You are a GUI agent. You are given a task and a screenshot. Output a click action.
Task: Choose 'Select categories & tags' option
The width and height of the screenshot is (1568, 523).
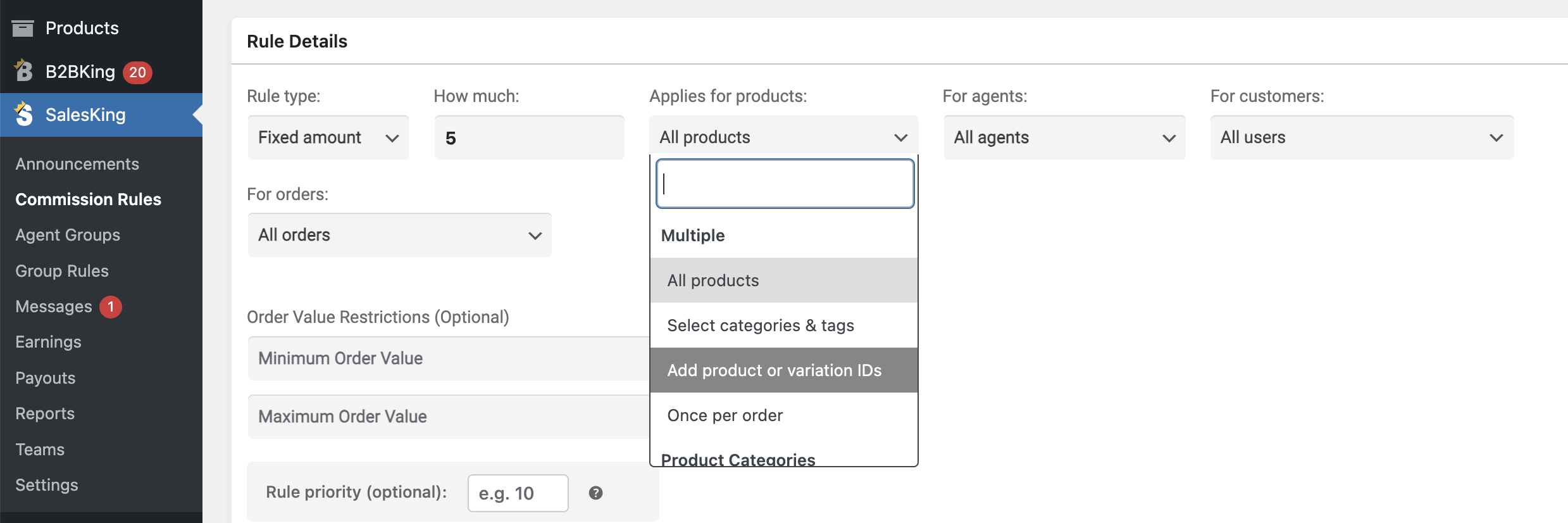784,325
